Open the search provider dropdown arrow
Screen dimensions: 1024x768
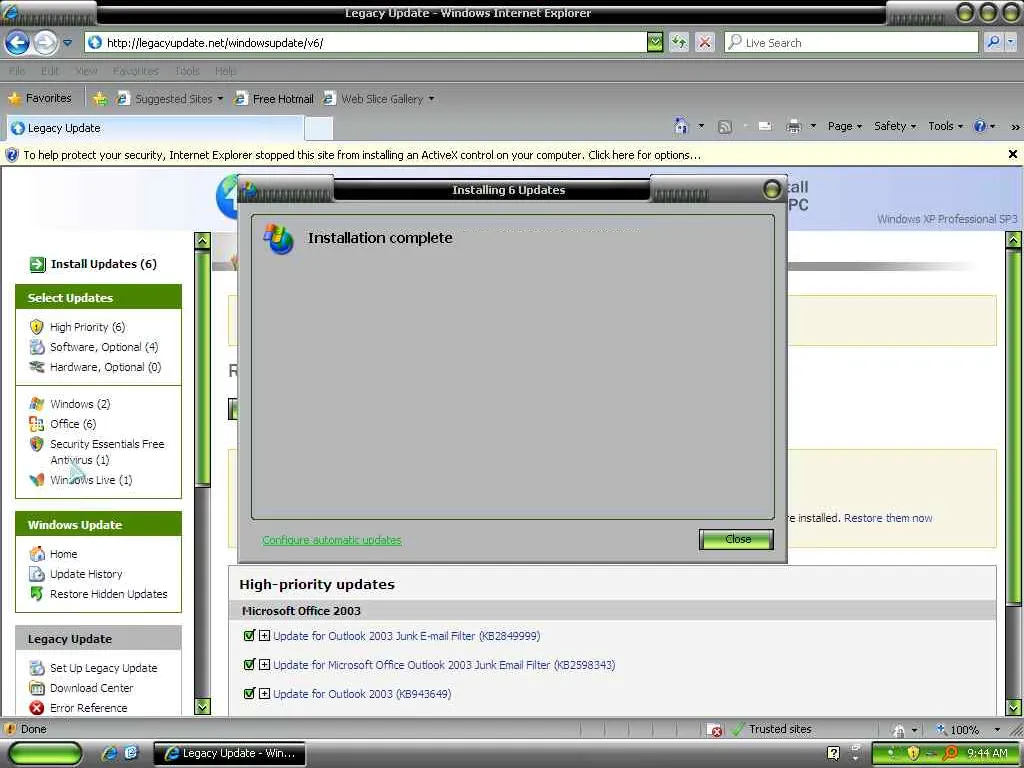(x=1010, y=42)
